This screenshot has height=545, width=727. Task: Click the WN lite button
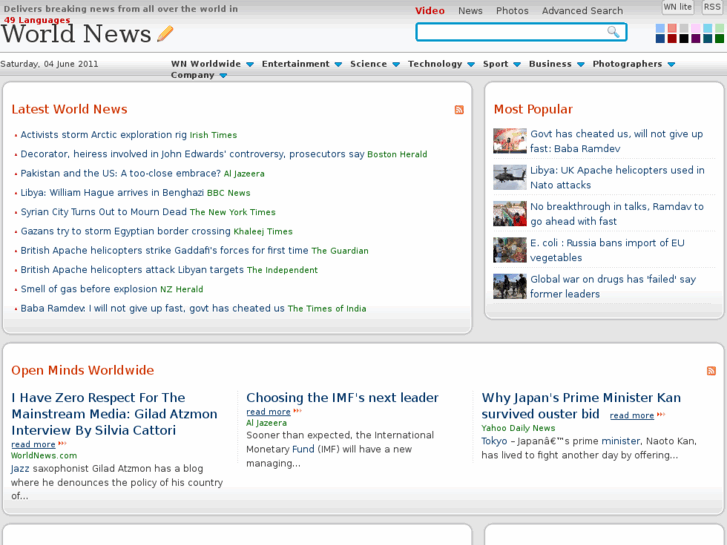tap(677, 7)
